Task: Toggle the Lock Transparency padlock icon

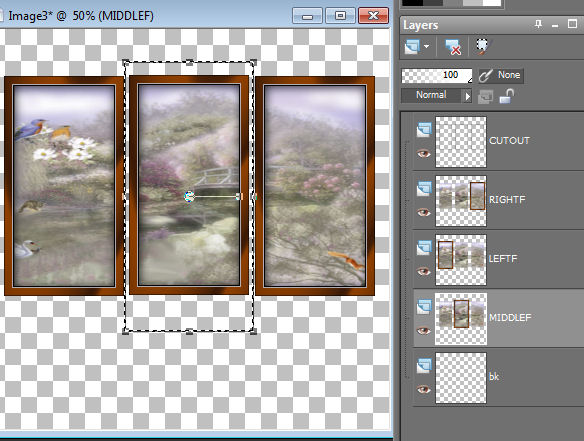Action: [507, 96]
